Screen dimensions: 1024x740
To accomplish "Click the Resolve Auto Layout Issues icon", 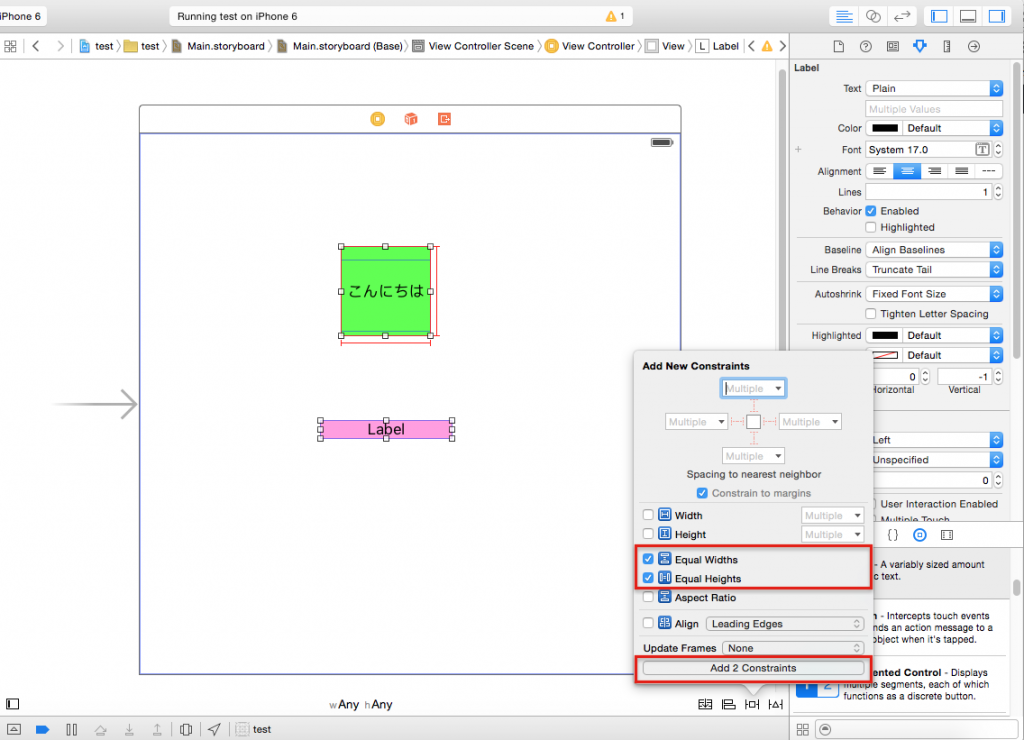I will (x=776, y=704).
